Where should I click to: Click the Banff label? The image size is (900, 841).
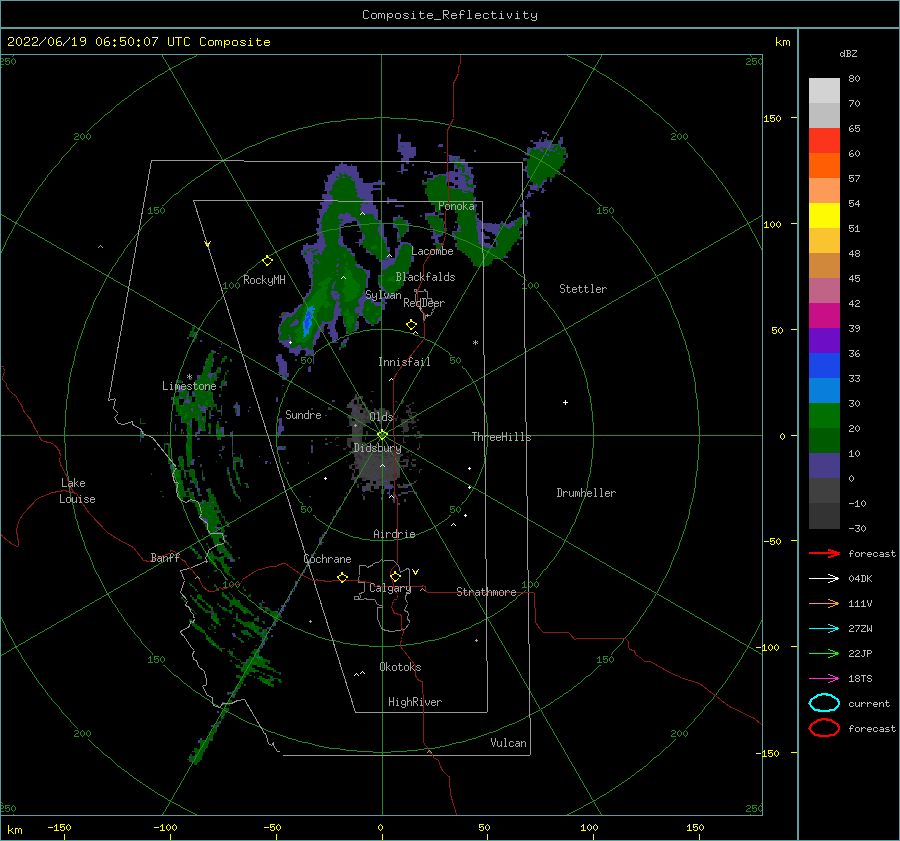click(x=165, y=557)
